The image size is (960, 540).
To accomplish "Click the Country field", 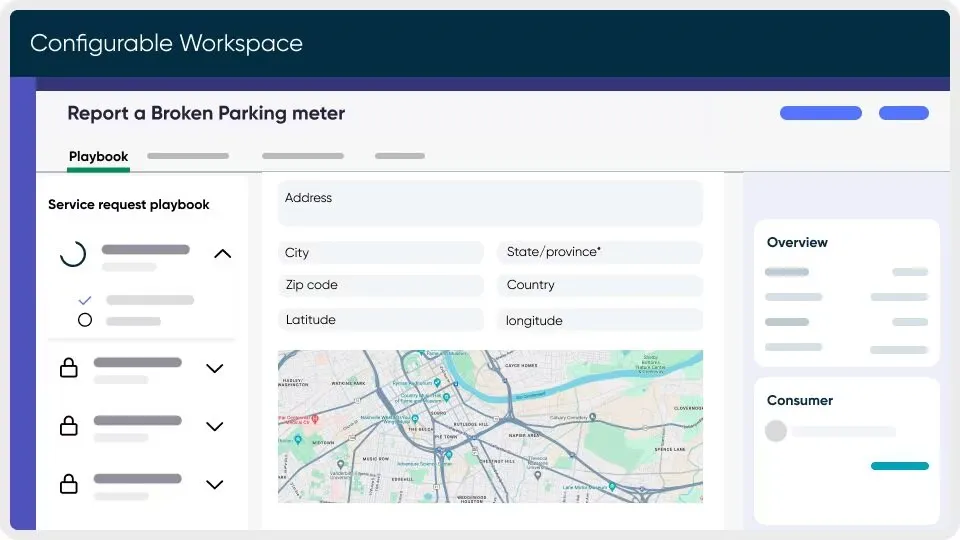I will coord(600,285).
